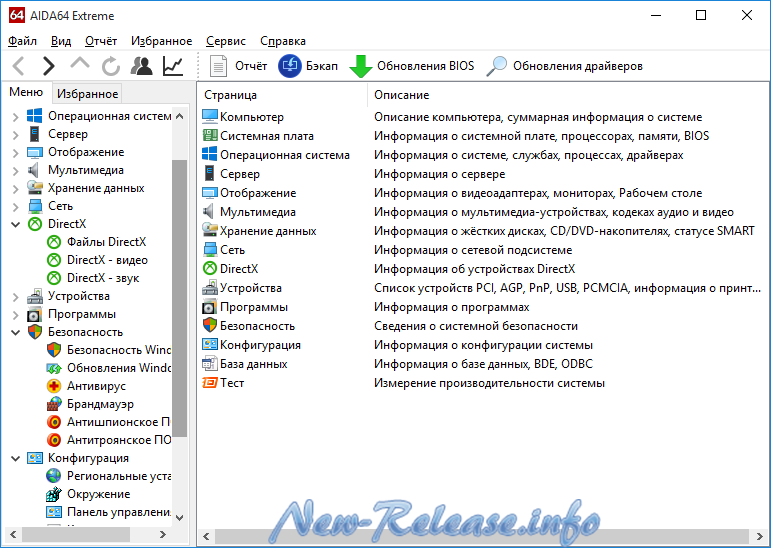771x548 pixels.
Task: Open the graph report icon
Action: point(173,66)
